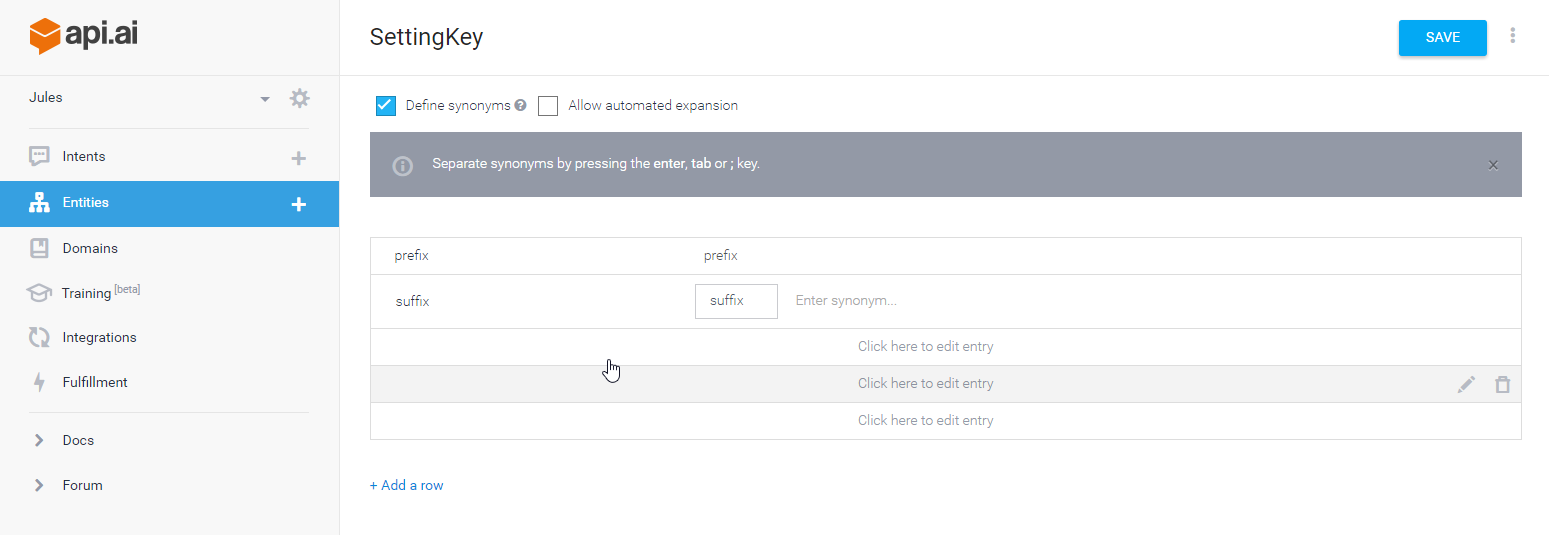This screenshot has width=1549, height=535.
Task: Open the Jules agent dropdown
Action: (265, 99)
